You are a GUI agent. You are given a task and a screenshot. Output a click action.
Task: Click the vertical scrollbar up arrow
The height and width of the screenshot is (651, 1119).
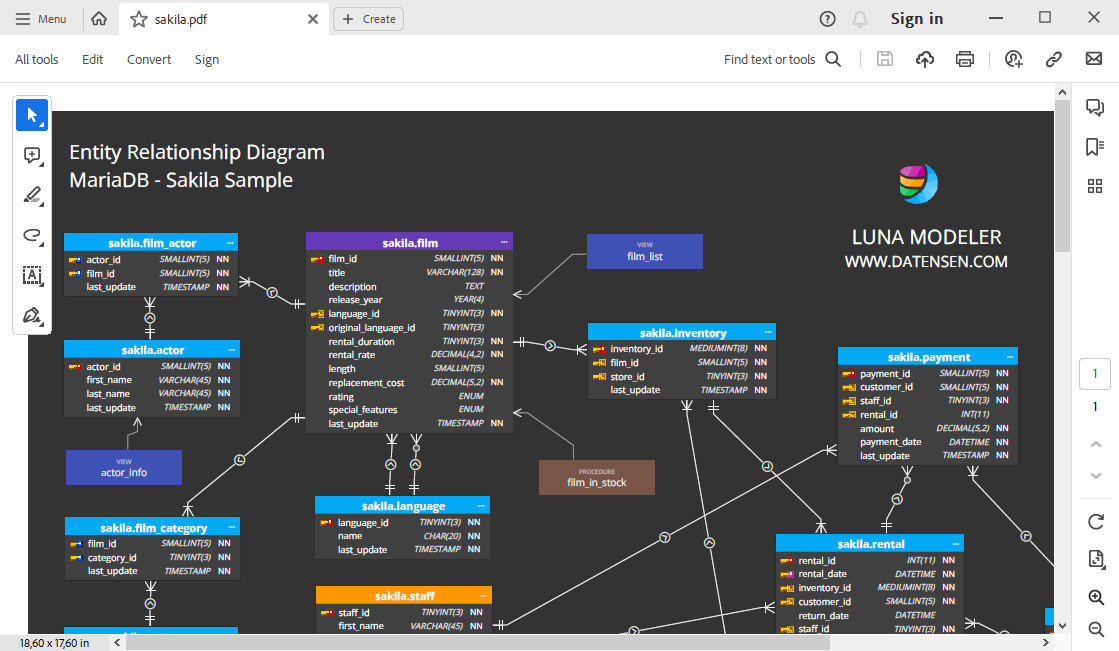click(1062, 92)
